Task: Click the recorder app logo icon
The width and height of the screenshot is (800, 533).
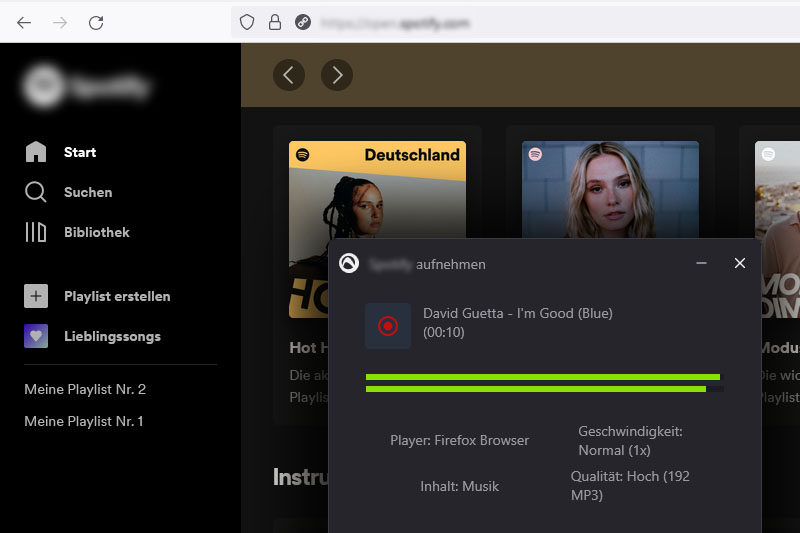Action: [349, 263]
